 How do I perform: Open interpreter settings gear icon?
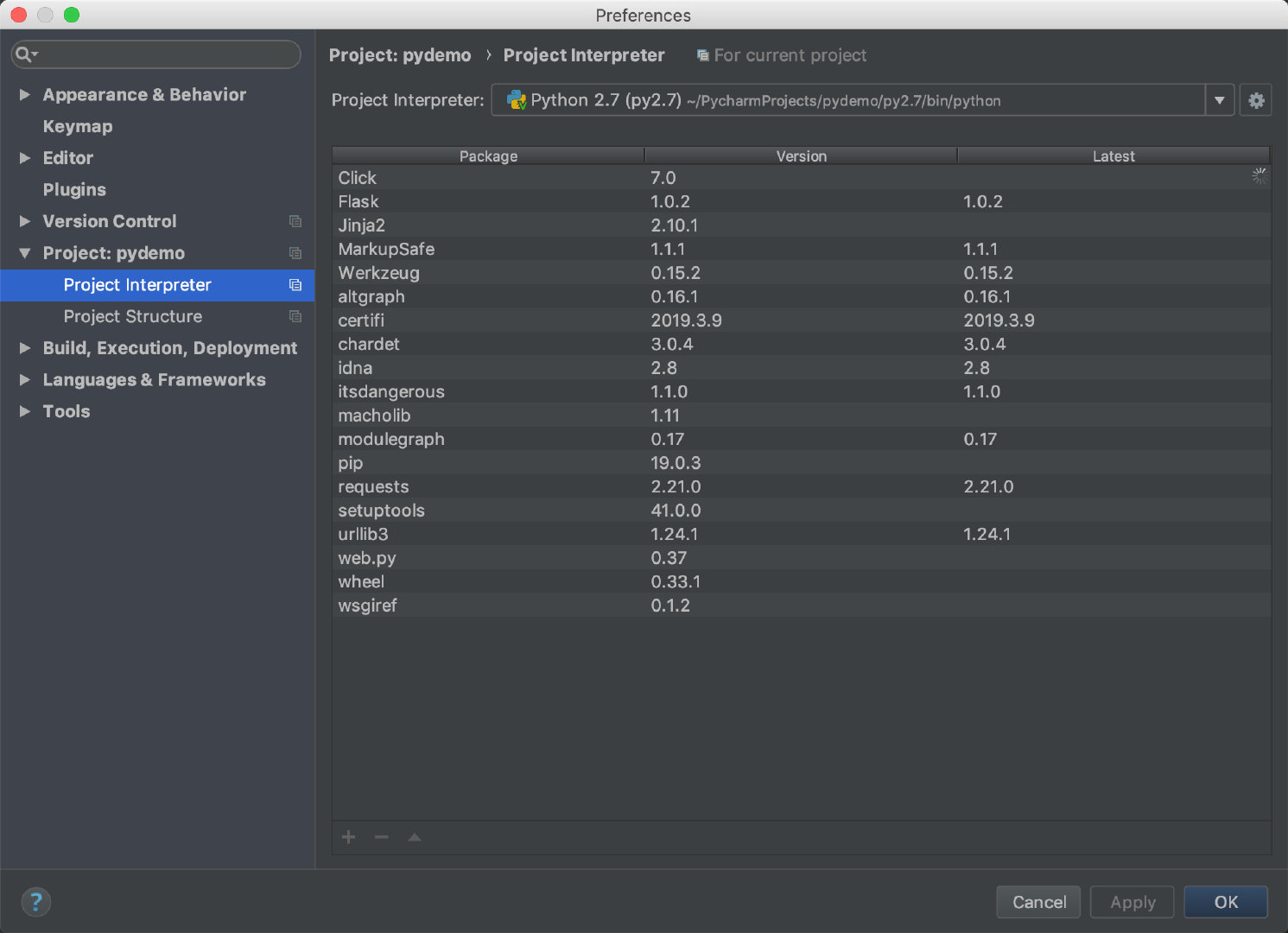pyautogui.click(x=1256, y=100)
